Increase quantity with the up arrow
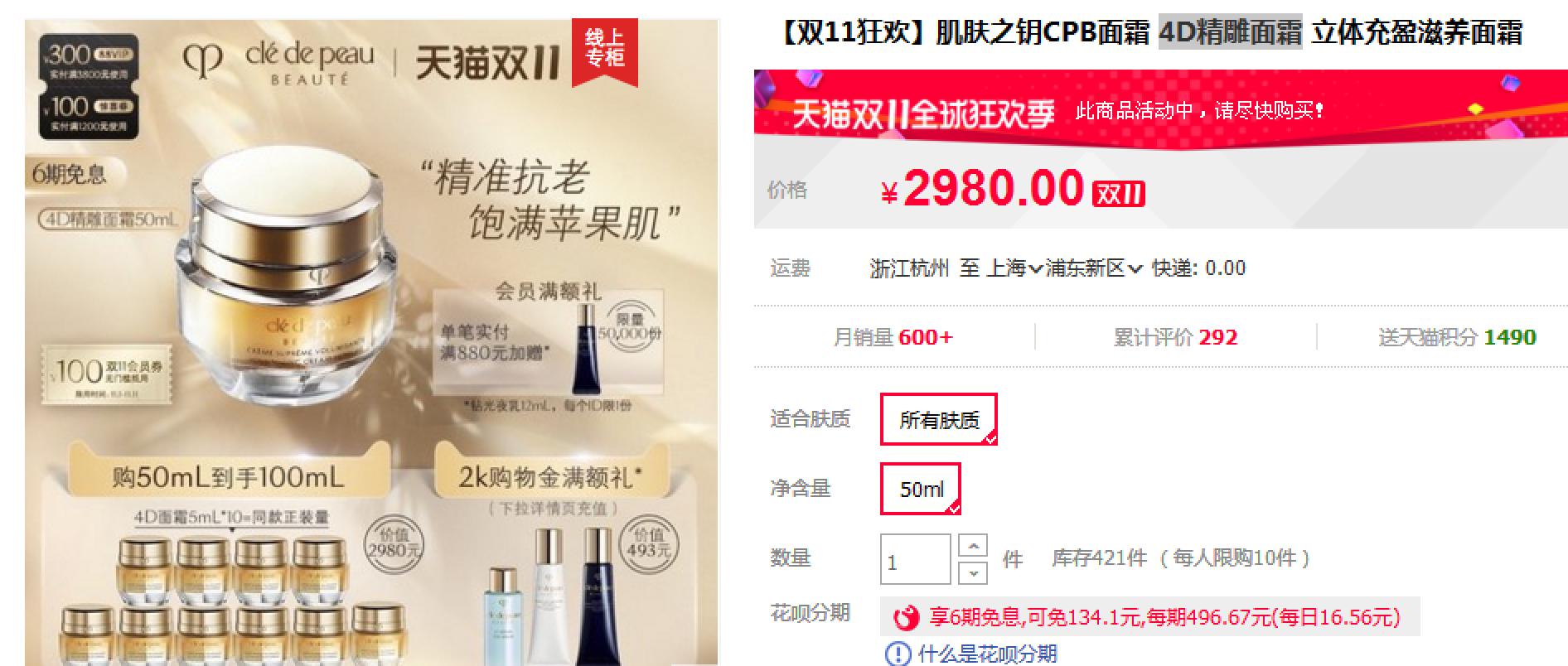1568x666 pixels. point(973,545)
